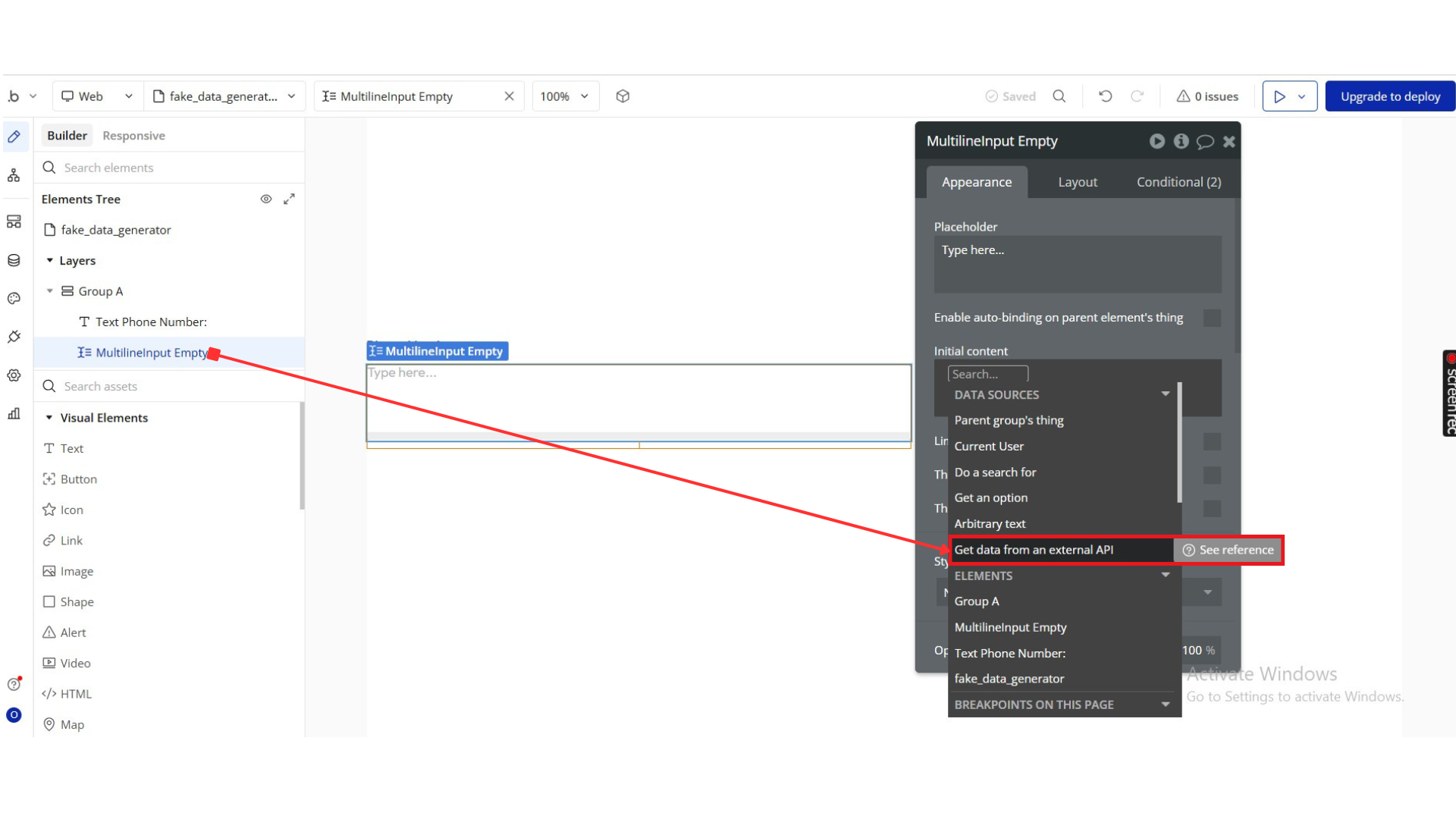Click the undo arrow icon

(1105, 96)
